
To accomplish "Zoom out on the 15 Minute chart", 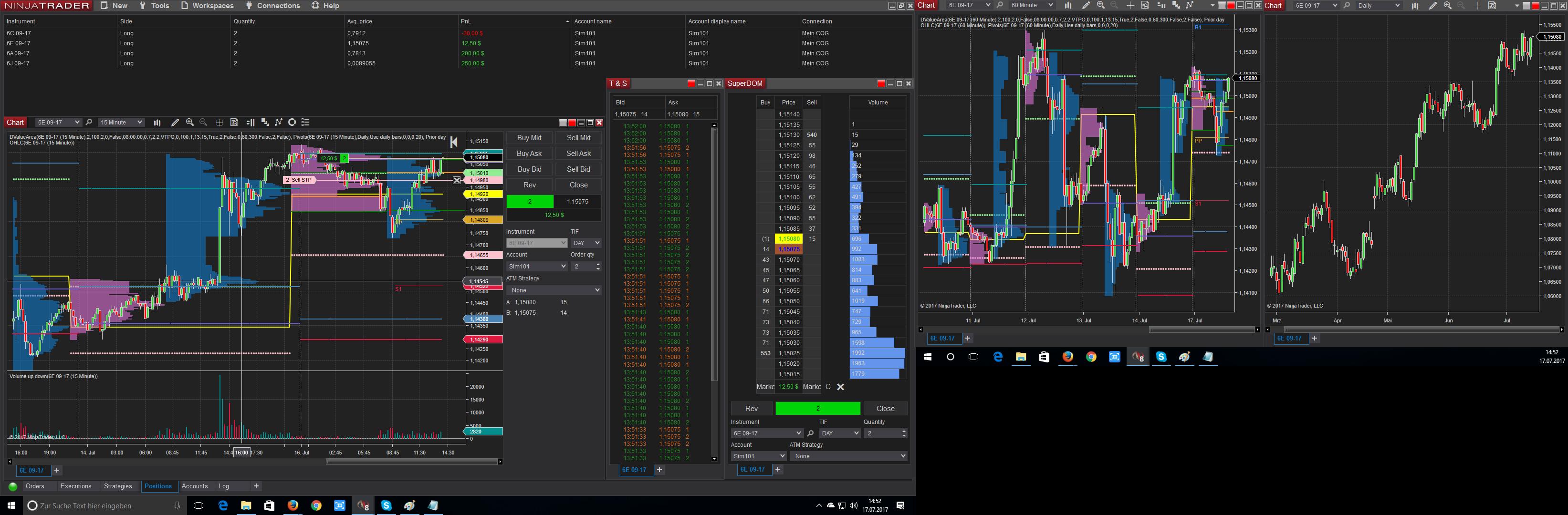I will click(203, 122).
